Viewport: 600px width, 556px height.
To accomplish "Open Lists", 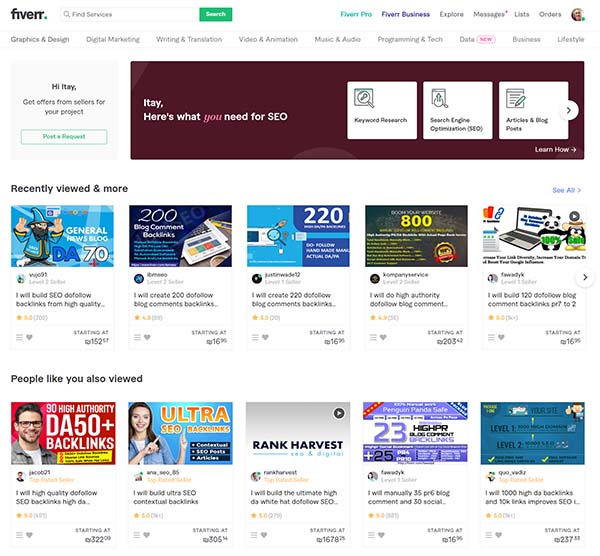I will [x=522, y=15].
